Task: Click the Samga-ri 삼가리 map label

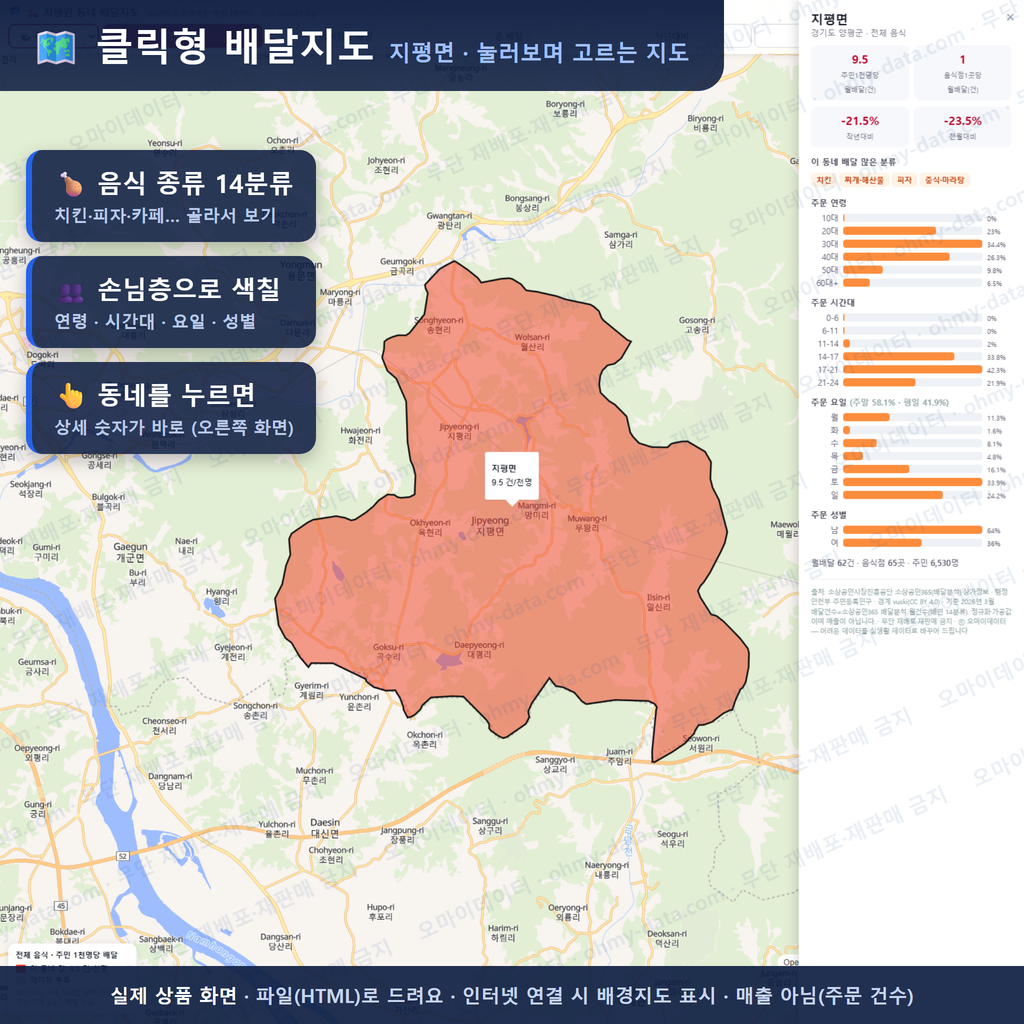Action: point(620,240)
